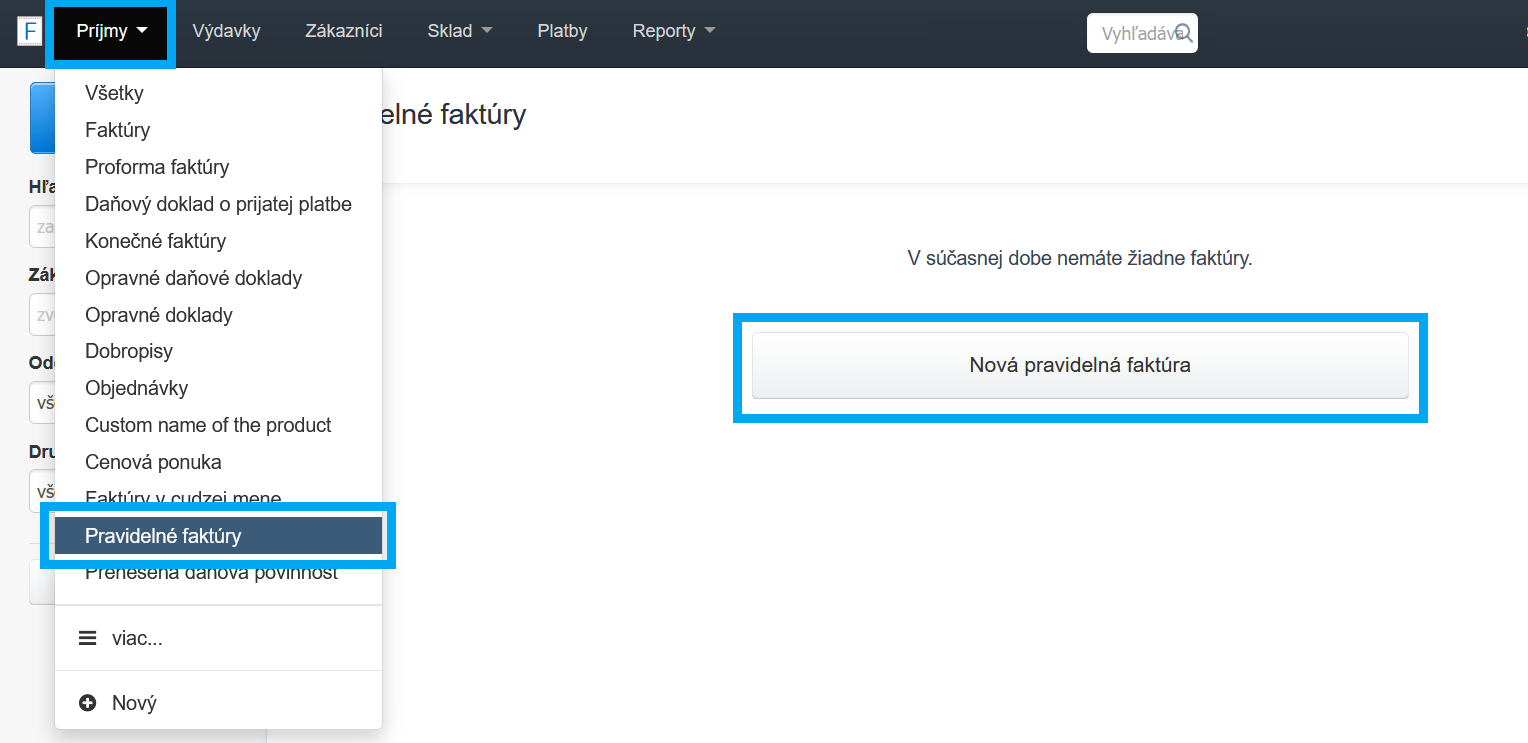Go to the Zákazníci section
Image resolution: width=1528 pixels, height=743 pixels.
coord(344,31)
